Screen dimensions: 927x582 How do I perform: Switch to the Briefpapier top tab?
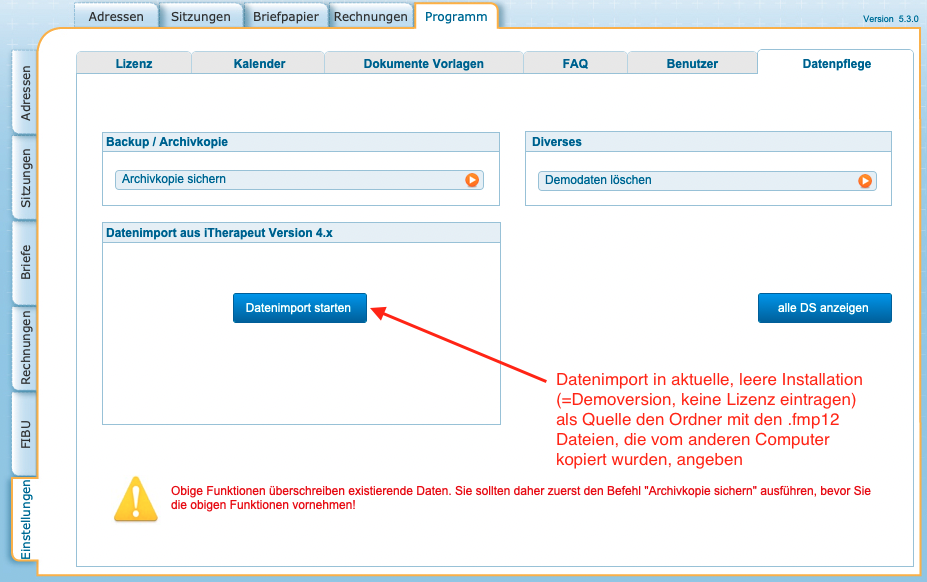click(x=286, y=17)
